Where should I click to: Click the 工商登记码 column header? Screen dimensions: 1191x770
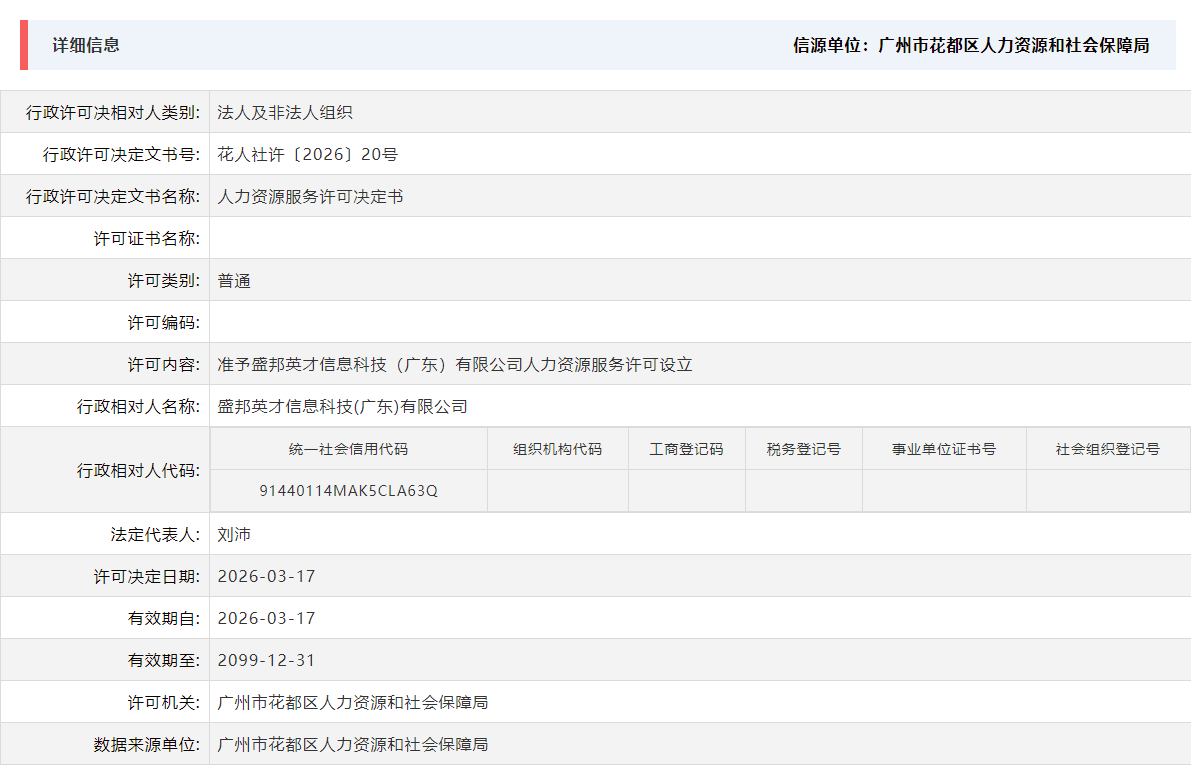[686, 448]
